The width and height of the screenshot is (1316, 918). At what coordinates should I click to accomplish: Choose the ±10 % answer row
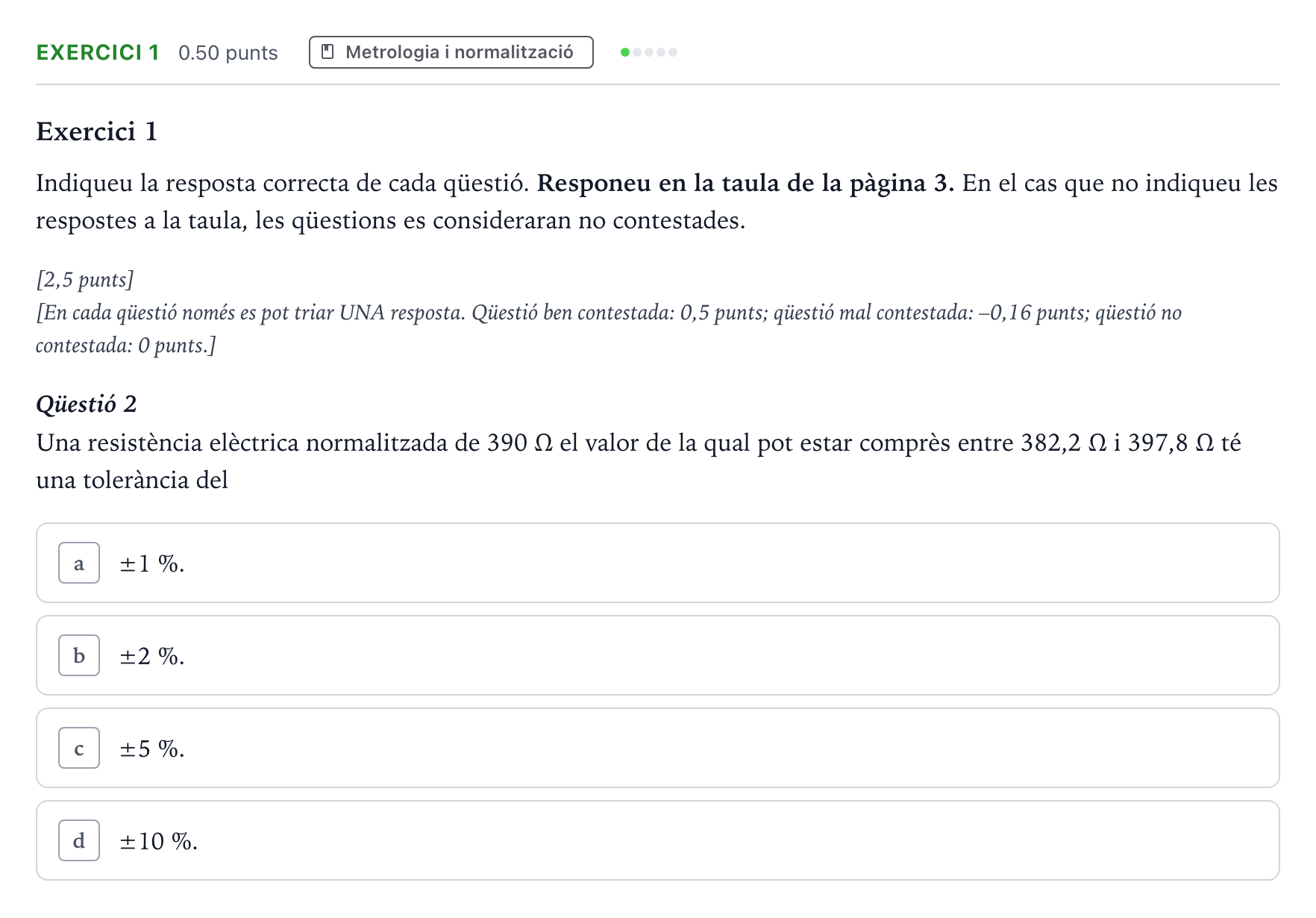click(658, 840)
